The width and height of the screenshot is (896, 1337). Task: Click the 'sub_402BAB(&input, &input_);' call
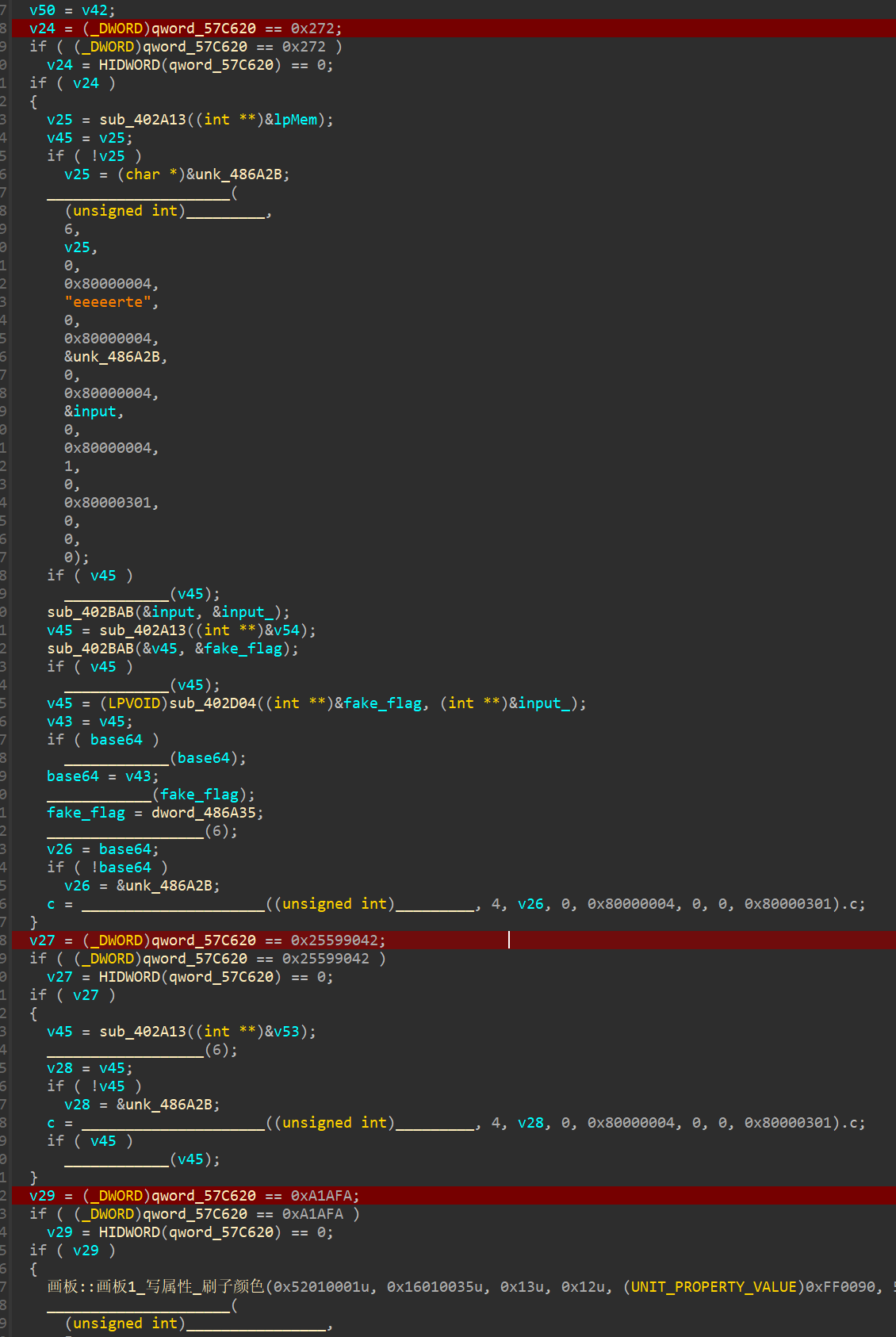[168, 612]
